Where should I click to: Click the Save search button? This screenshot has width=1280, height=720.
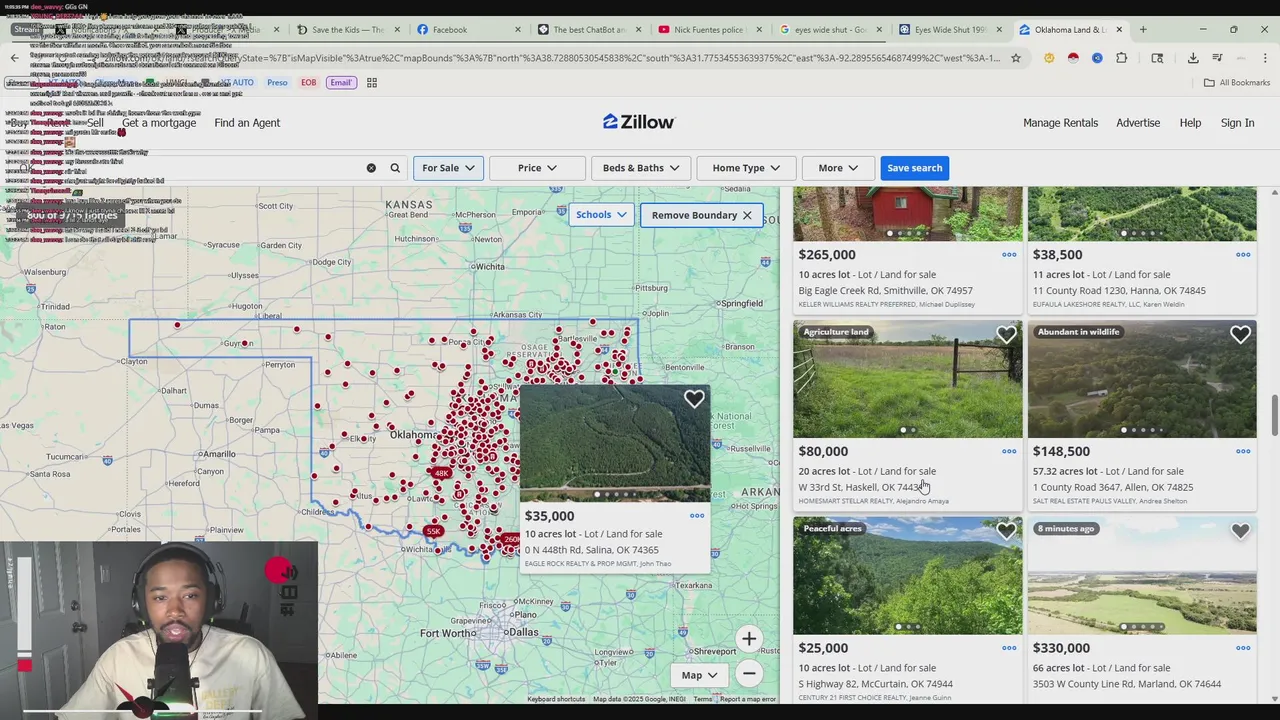[x=914, y=168]
